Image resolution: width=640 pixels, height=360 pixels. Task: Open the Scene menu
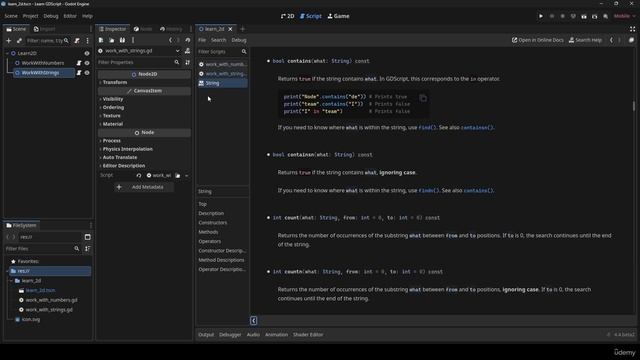pos(11,16)
